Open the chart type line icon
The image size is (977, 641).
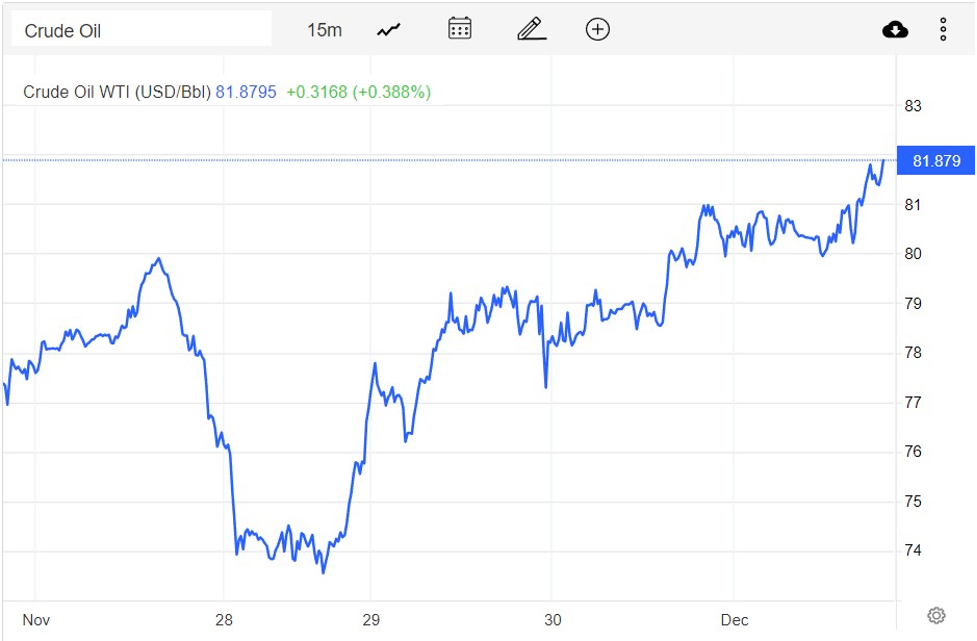click(388, 30)
